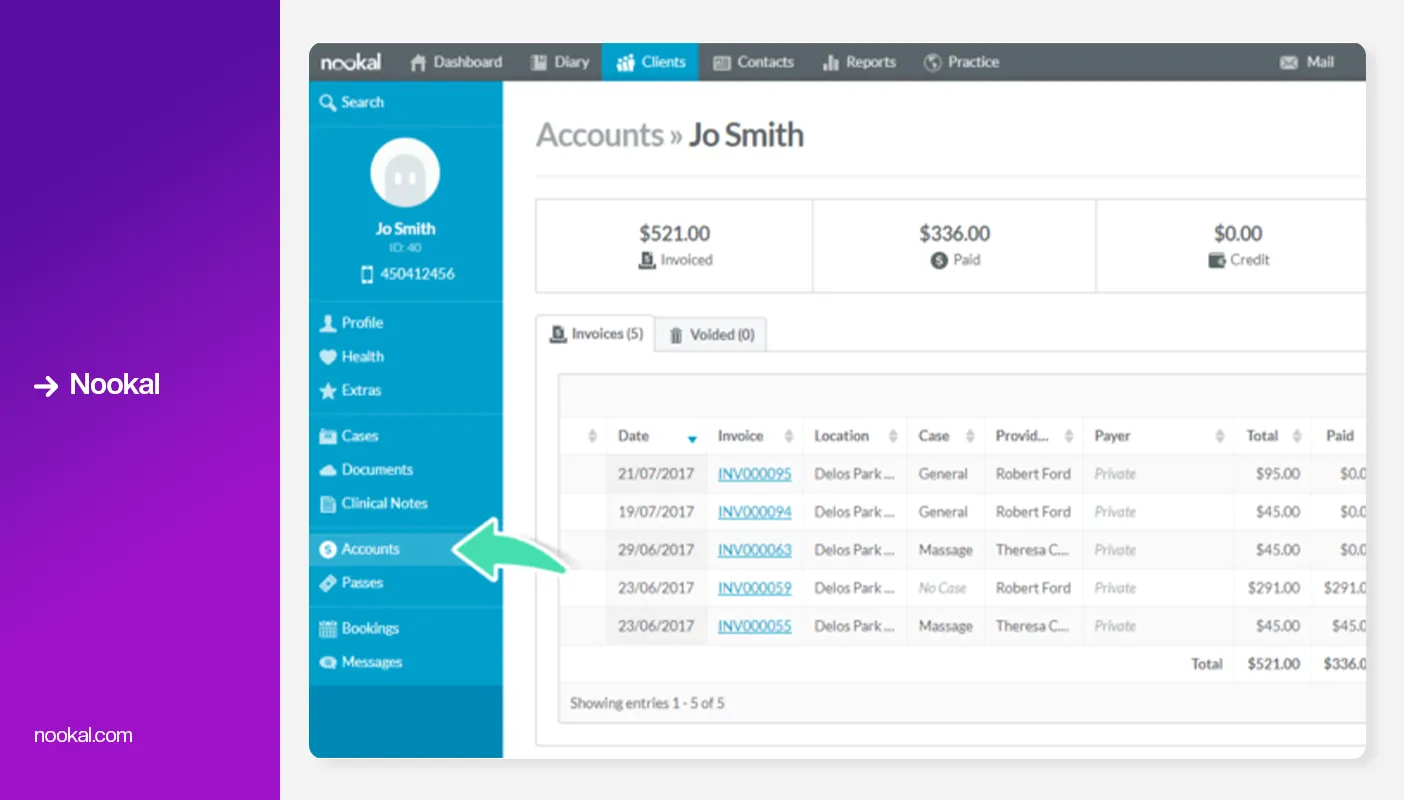
Task: Select Accounts in the sidebar
Action: (x=405, y=549)
